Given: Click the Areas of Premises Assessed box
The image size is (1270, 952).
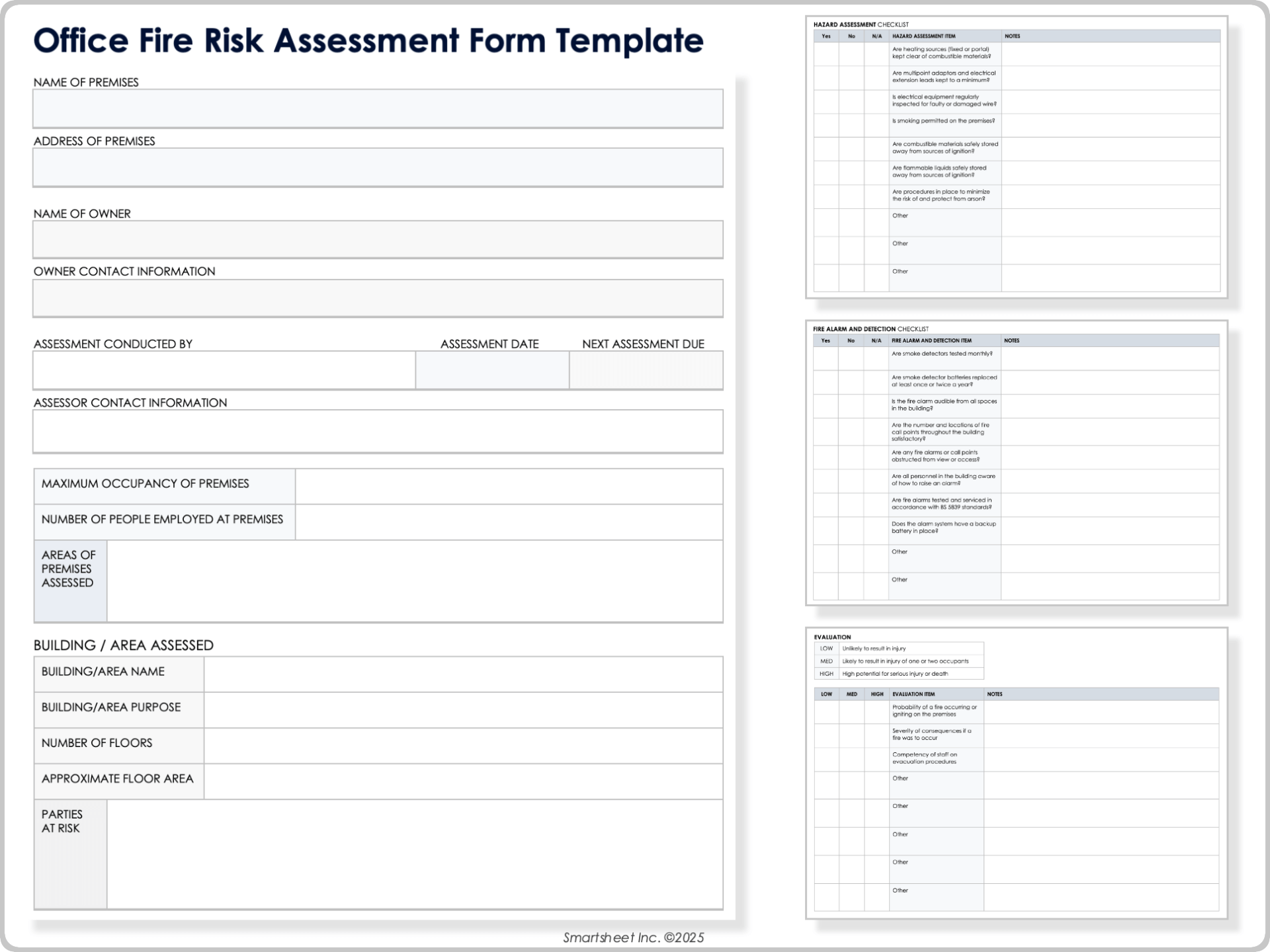Looking at the screenshot, I should click(415, 580).
